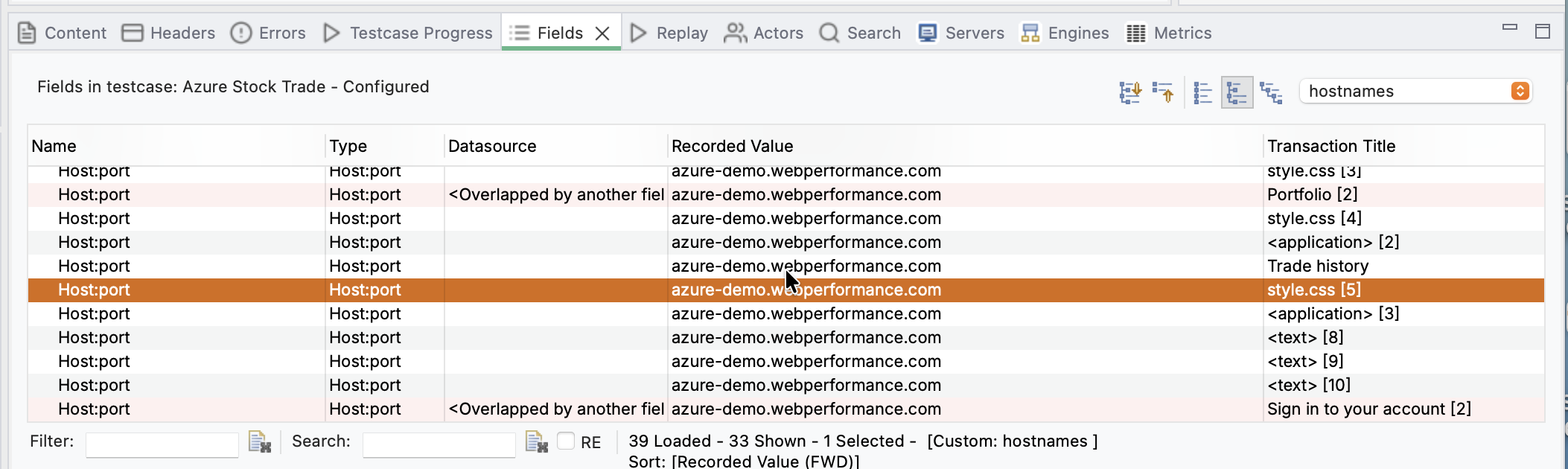Open the hostnames view dropdown
The height and width of the screenshot is (469, 1568).
tap(1415, 91)
